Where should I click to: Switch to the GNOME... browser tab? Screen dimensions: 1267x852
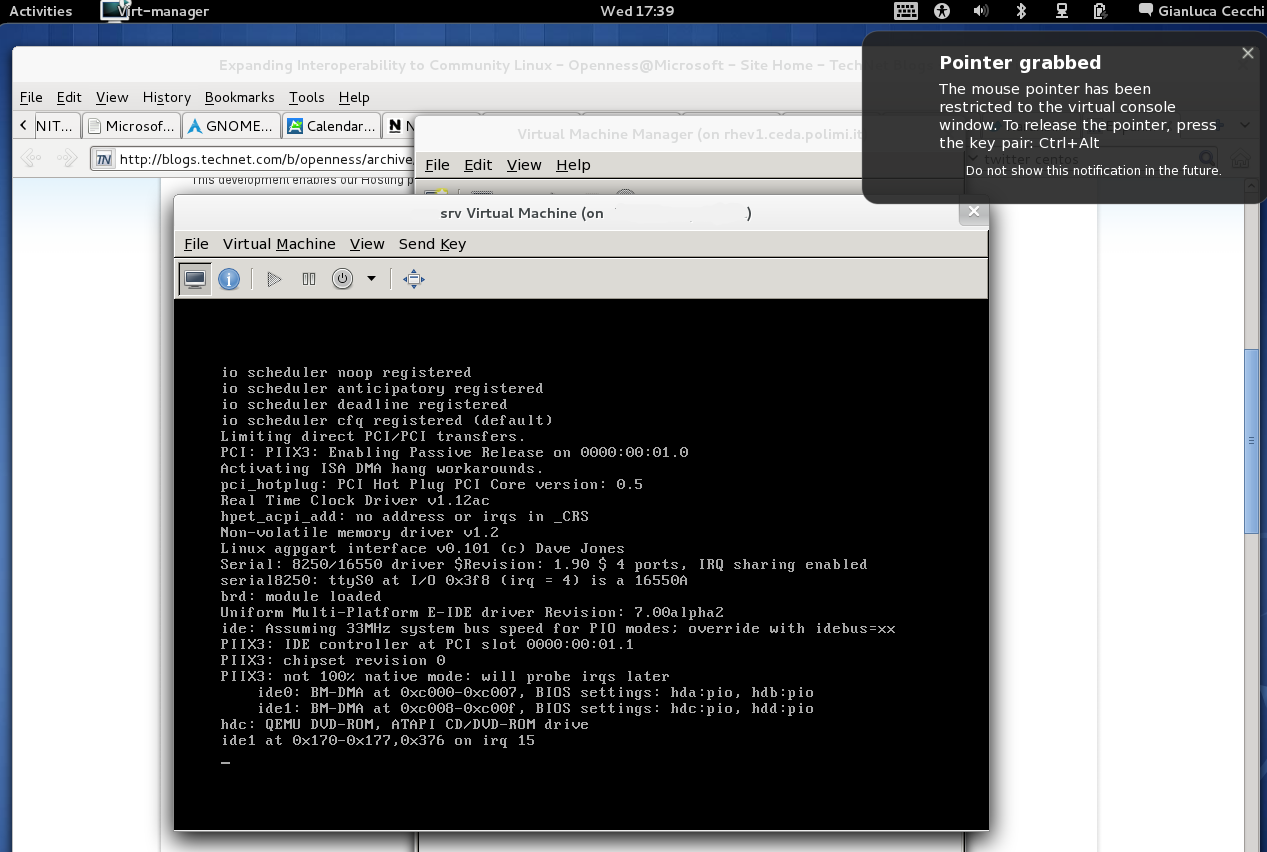pyautogui.click(x=231, y=126)
